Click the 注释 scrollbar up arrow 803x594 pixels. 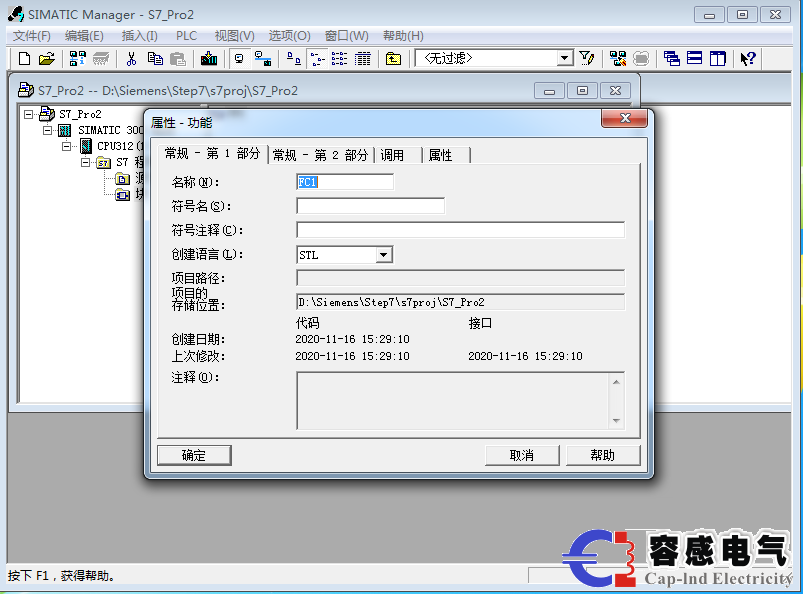(616, 381)
